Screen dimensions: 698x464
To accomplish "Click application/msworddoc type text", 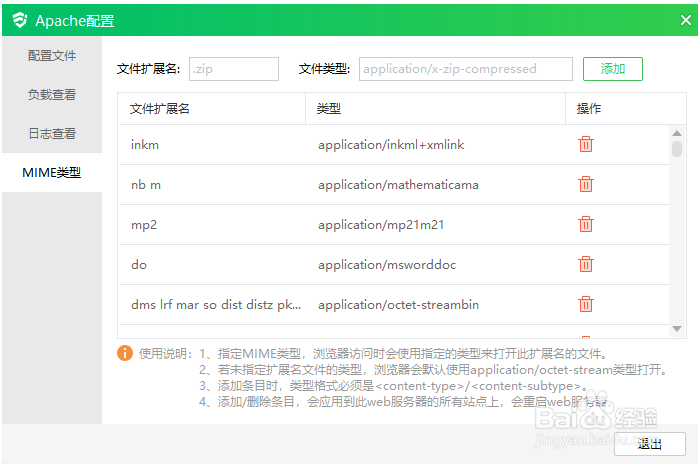I will click(387, 265).
